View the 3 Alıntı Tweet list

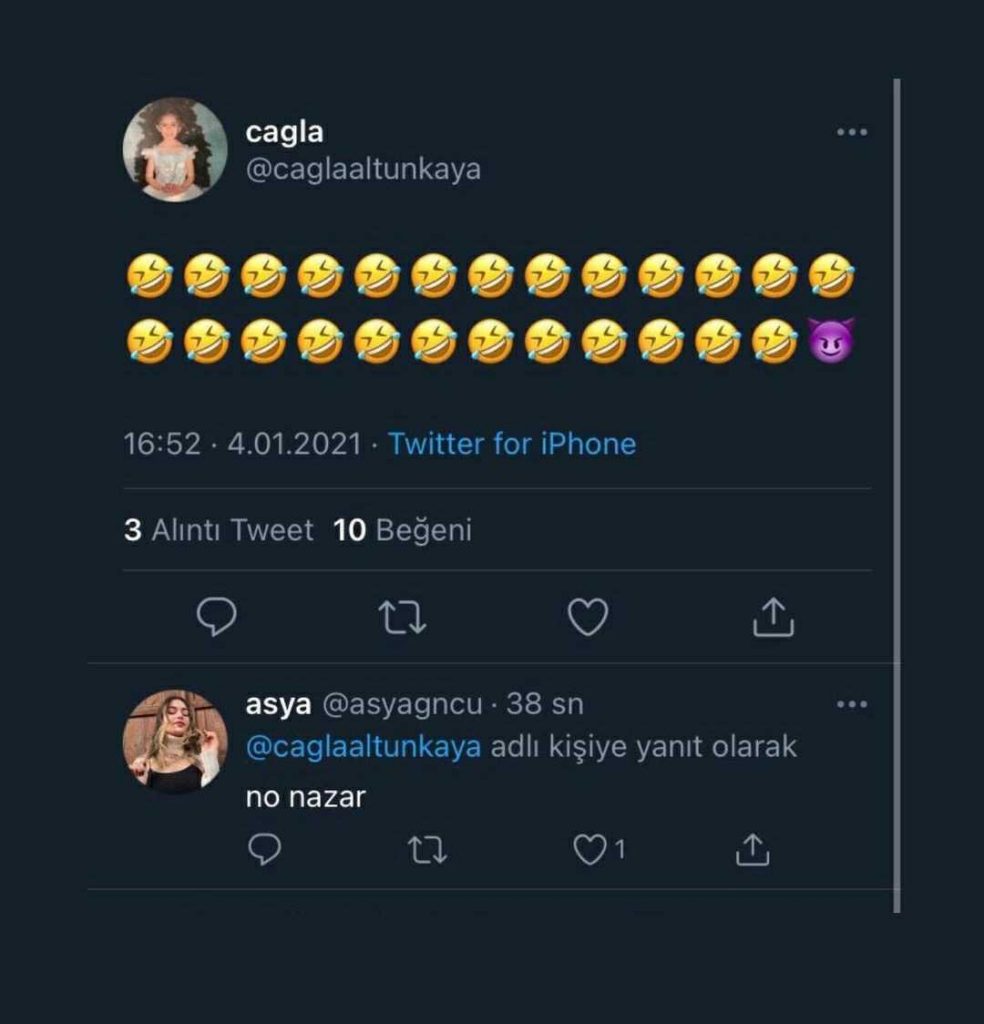point(218,530)
